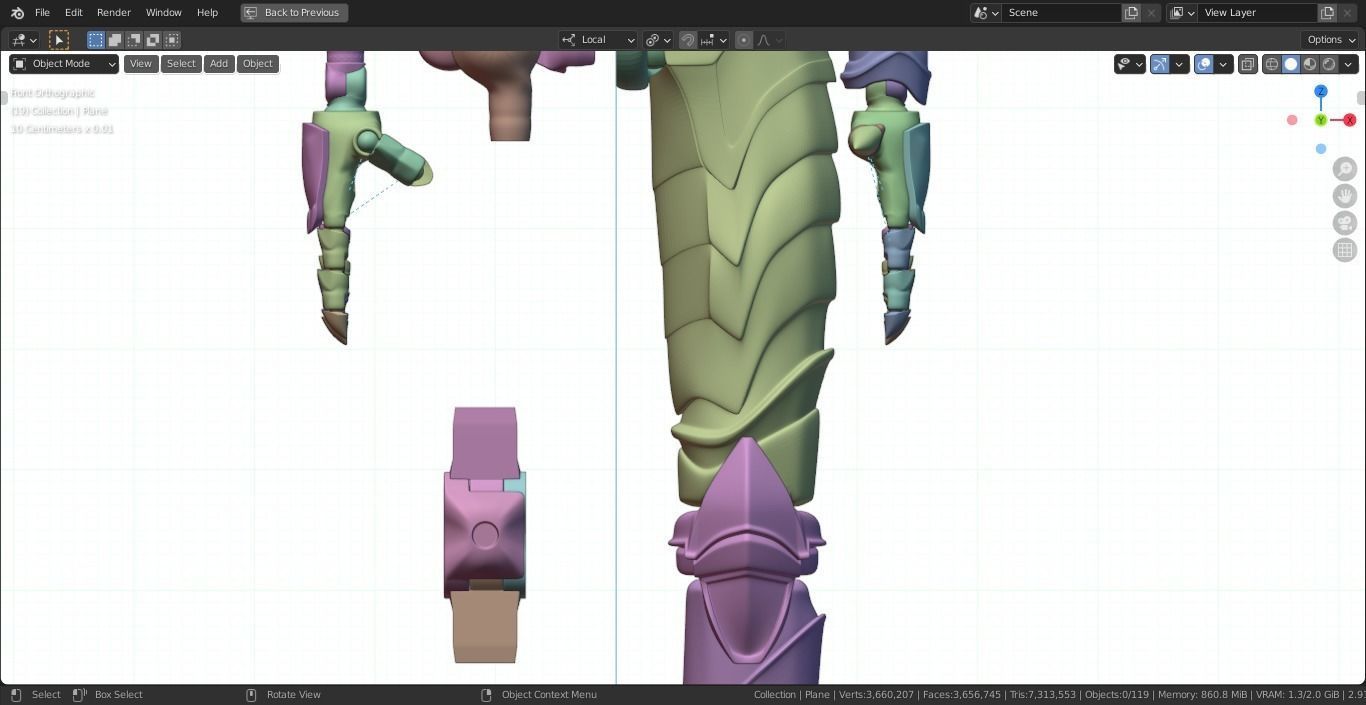
Task: Click the 'Select' status bar hint
Action: coord(46,695)
